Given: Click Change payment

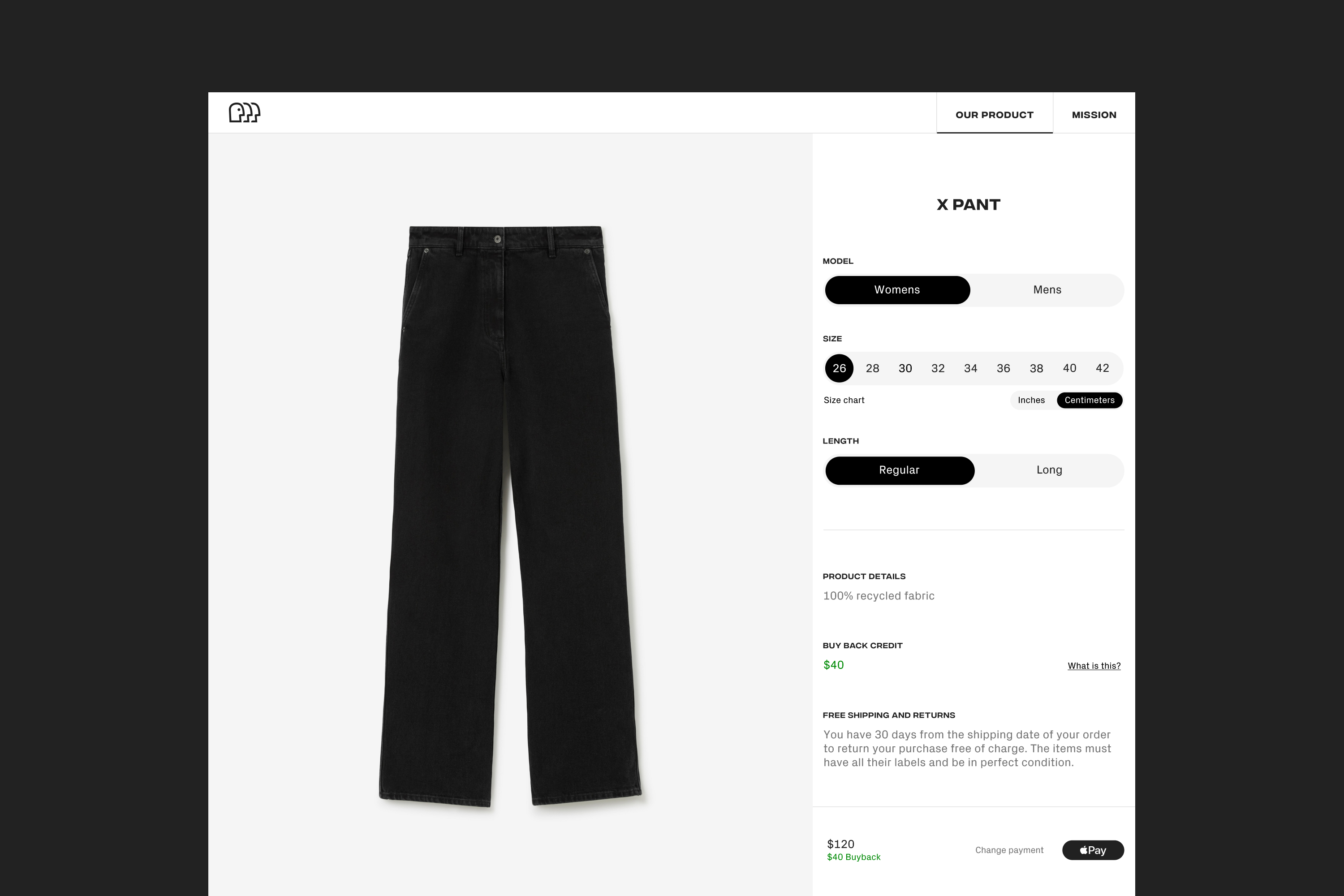Looking at the screenshot, I should point(1009,850).
